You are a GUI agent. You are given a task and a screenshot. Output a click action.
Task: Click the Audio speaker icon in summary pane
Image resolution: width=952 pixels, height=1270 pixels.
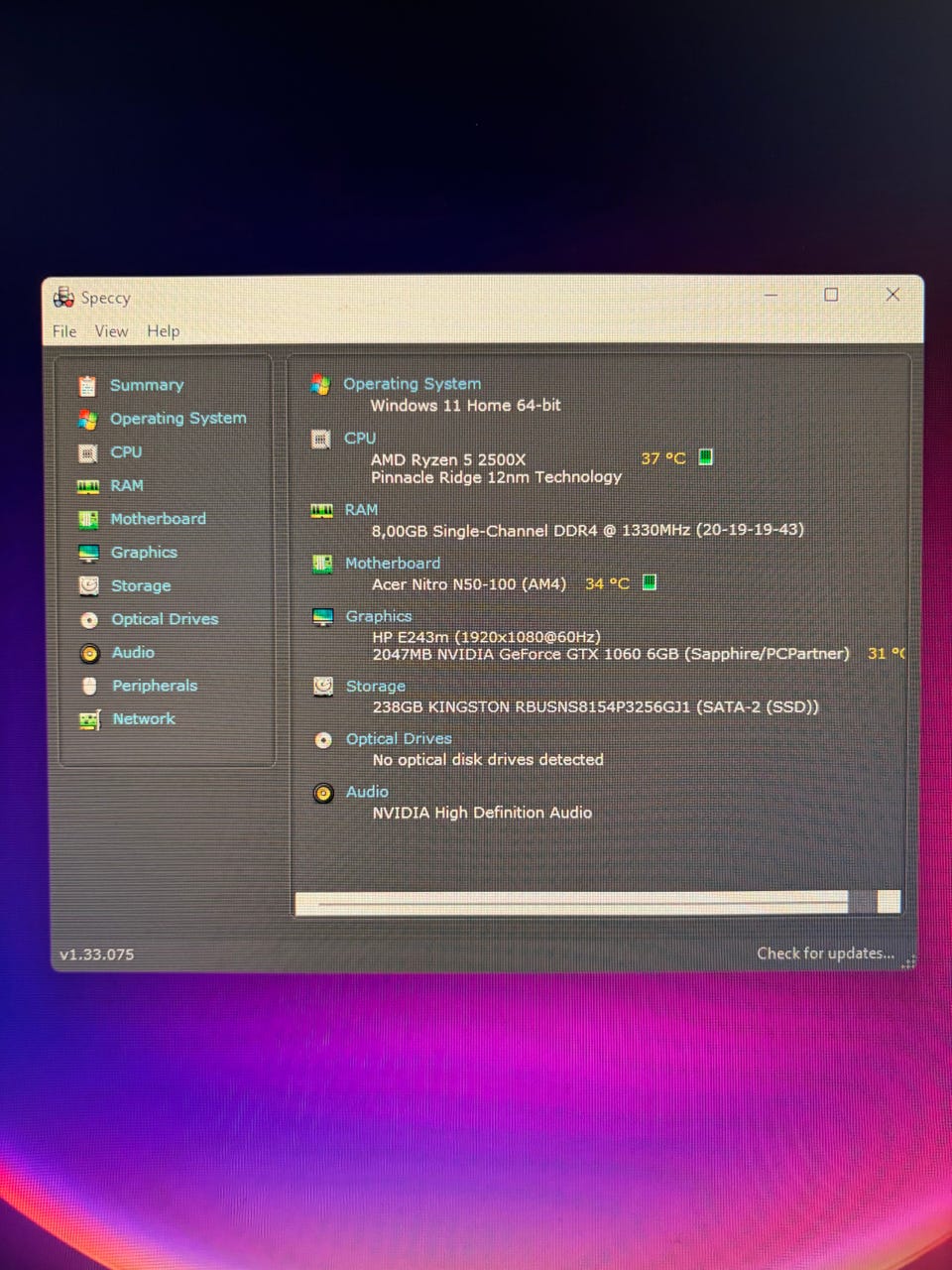coord(323,794)
